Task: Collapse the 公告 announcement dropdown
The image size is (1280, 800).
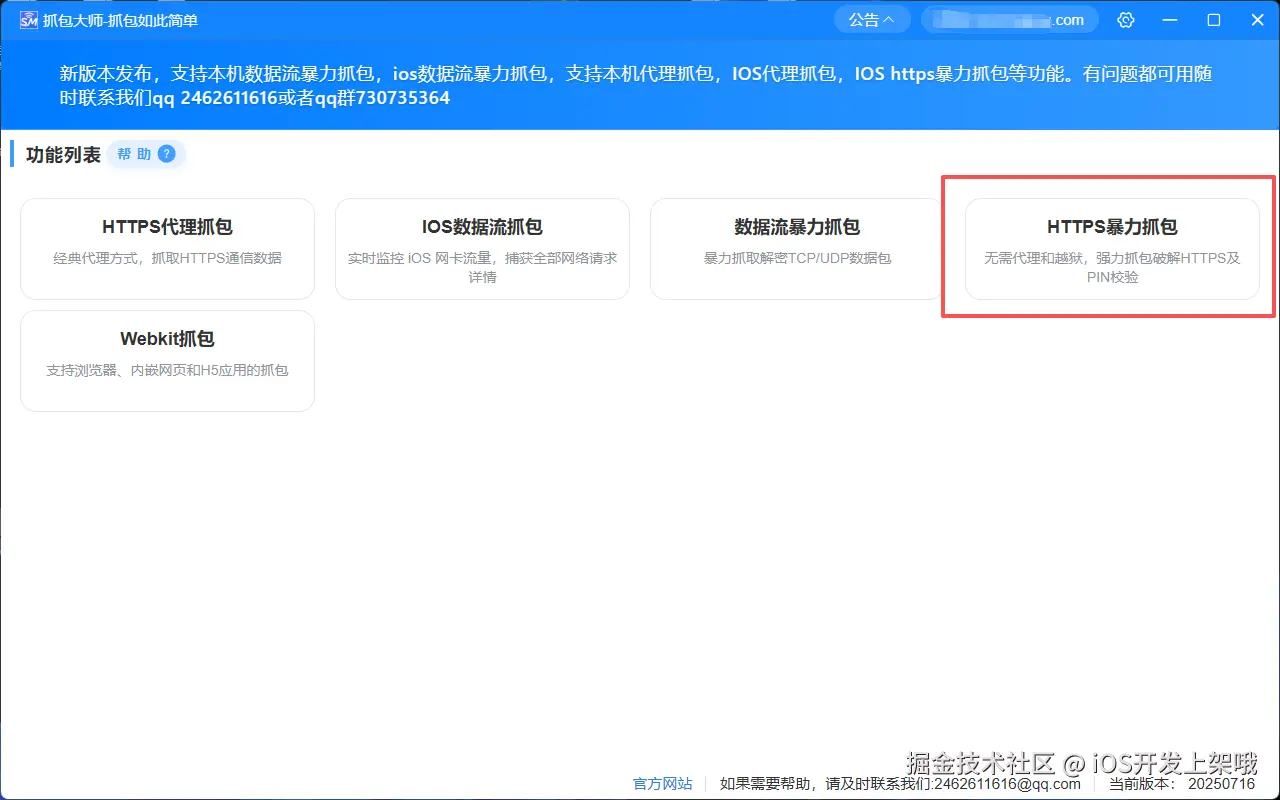Action: point(871,19)
